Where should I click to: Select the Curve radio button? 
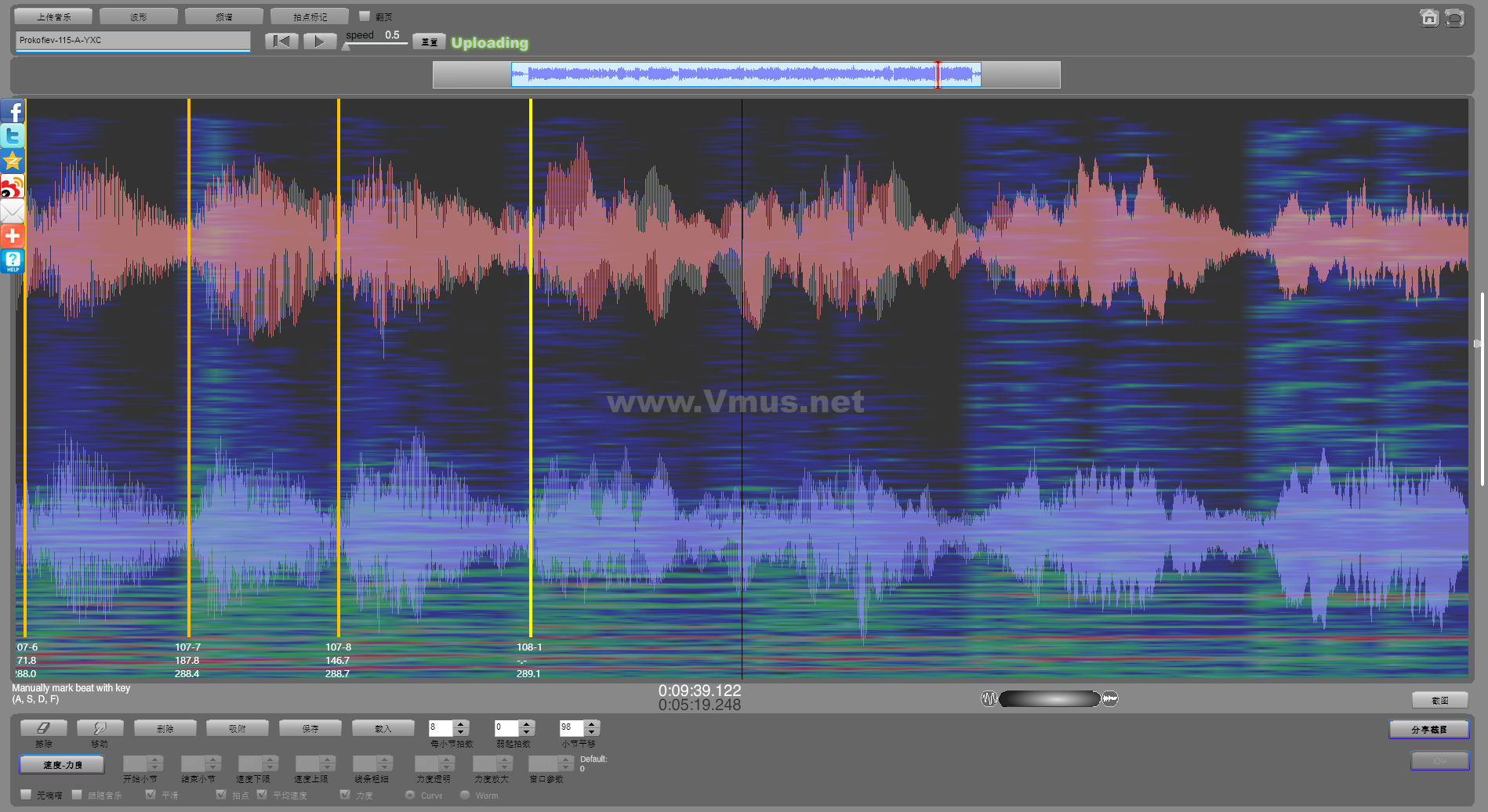[x=410, y=795]
